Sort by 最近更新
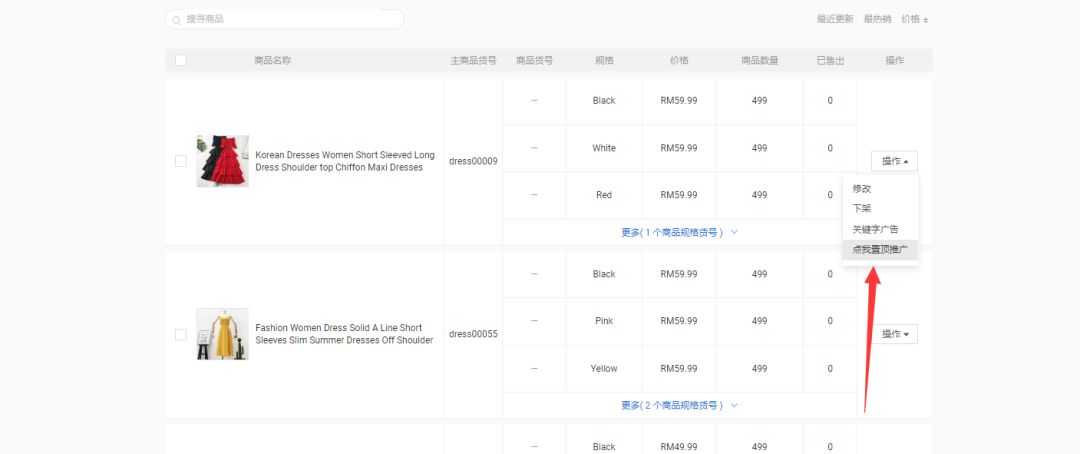 (835, 20)
